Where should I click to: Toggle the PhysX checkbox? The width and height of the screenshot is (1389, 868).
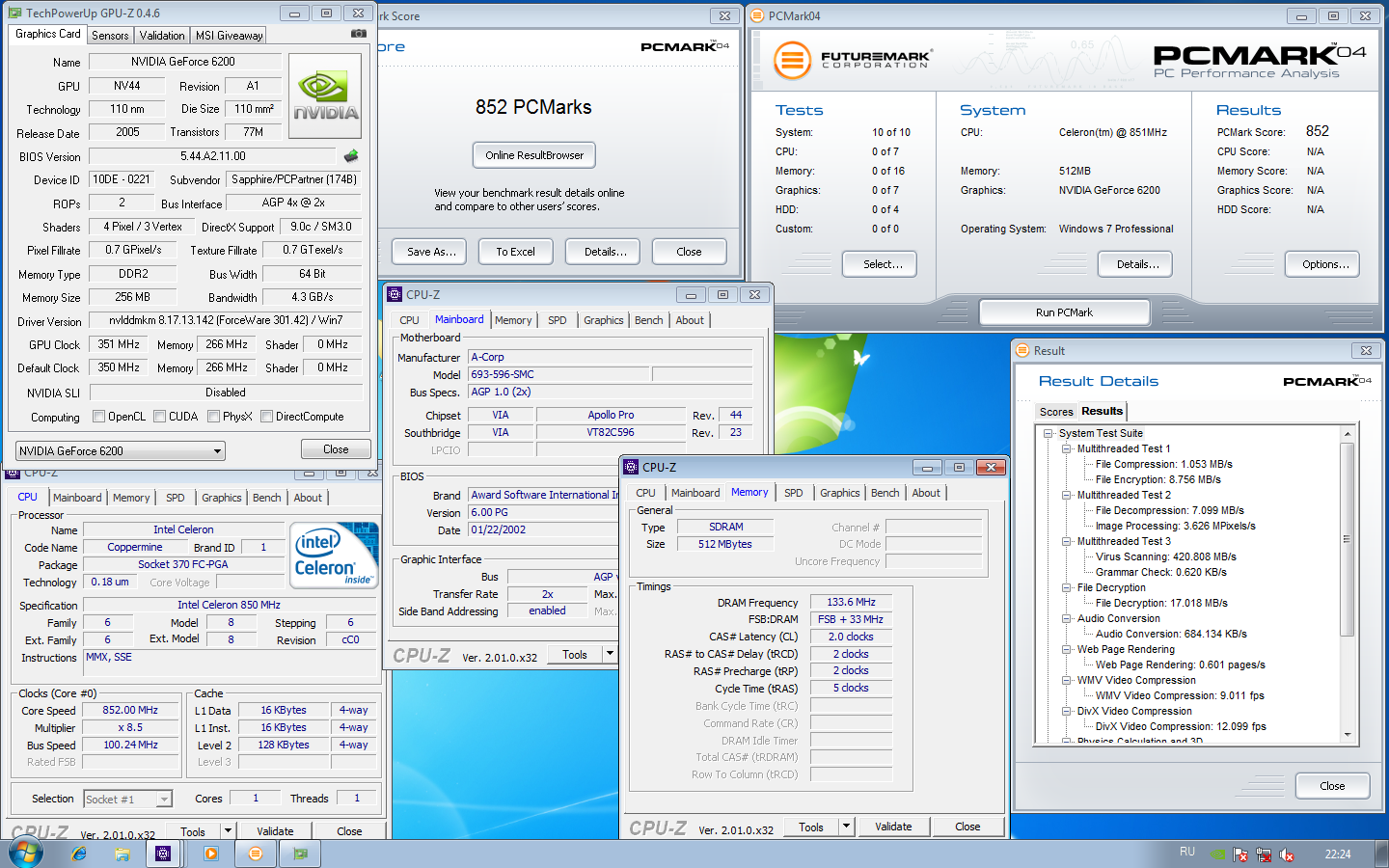[213, 417]
